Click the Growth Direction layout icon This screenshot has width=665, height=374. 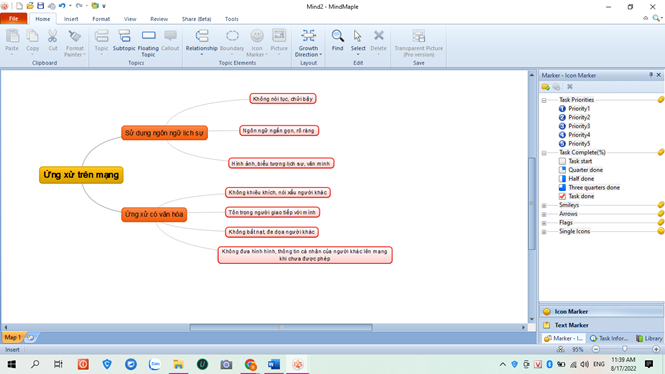click(308, 36)
